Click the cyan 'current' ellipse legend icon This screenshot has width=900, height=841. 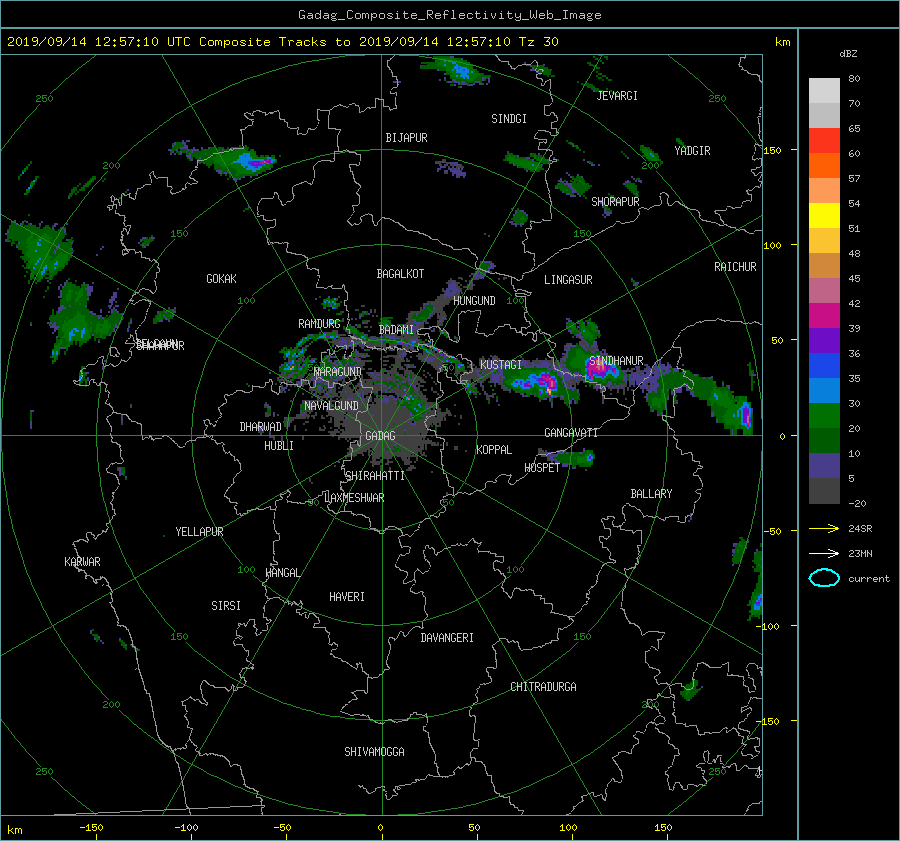[824, 578]
